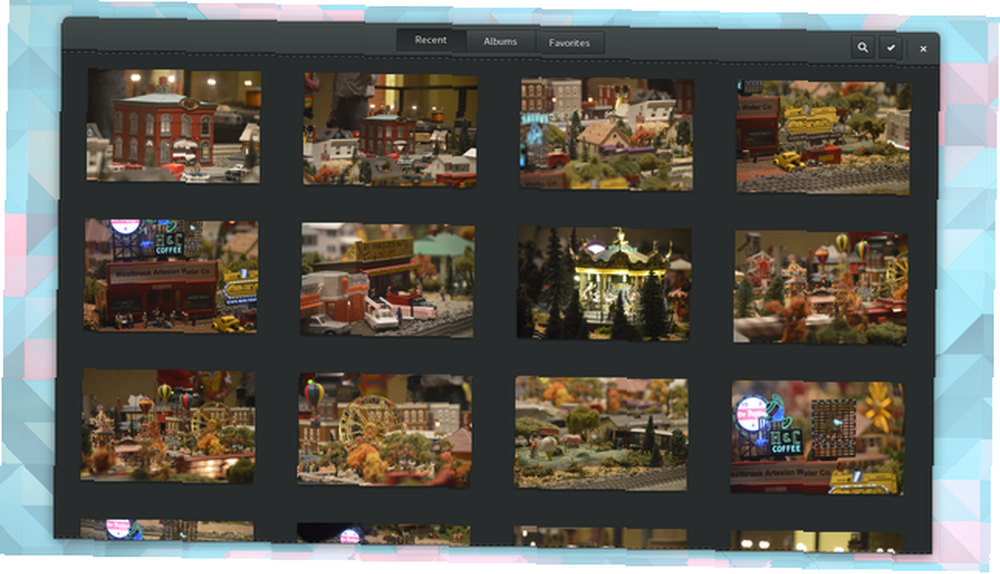
Task: Open photo with yellow sign and yellow truck
Action: tap(823, 137)
